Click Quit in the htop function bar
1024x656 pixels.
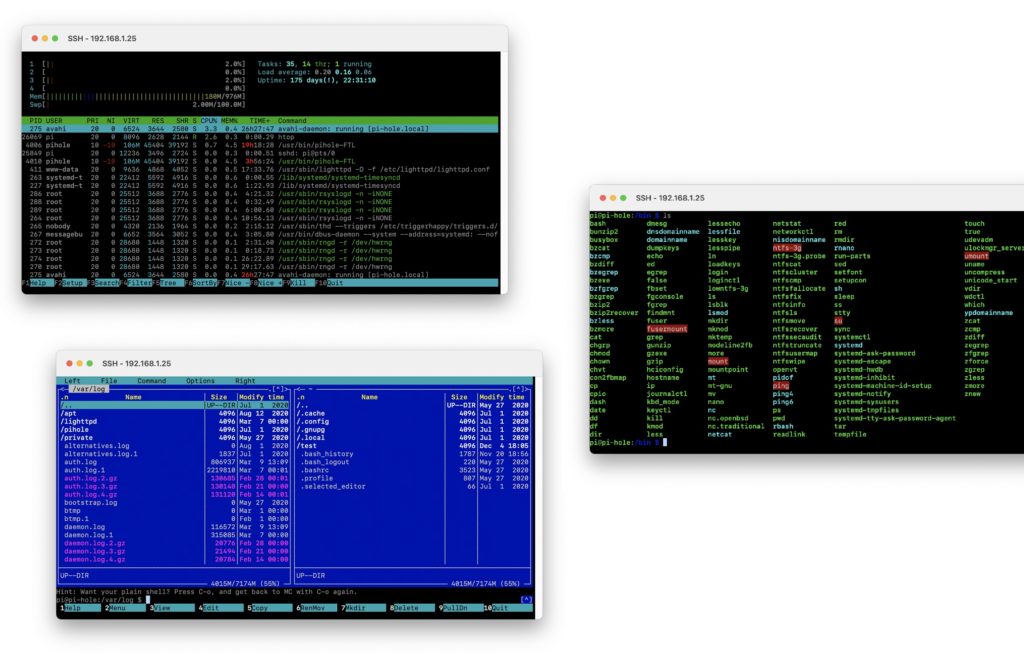334,283
